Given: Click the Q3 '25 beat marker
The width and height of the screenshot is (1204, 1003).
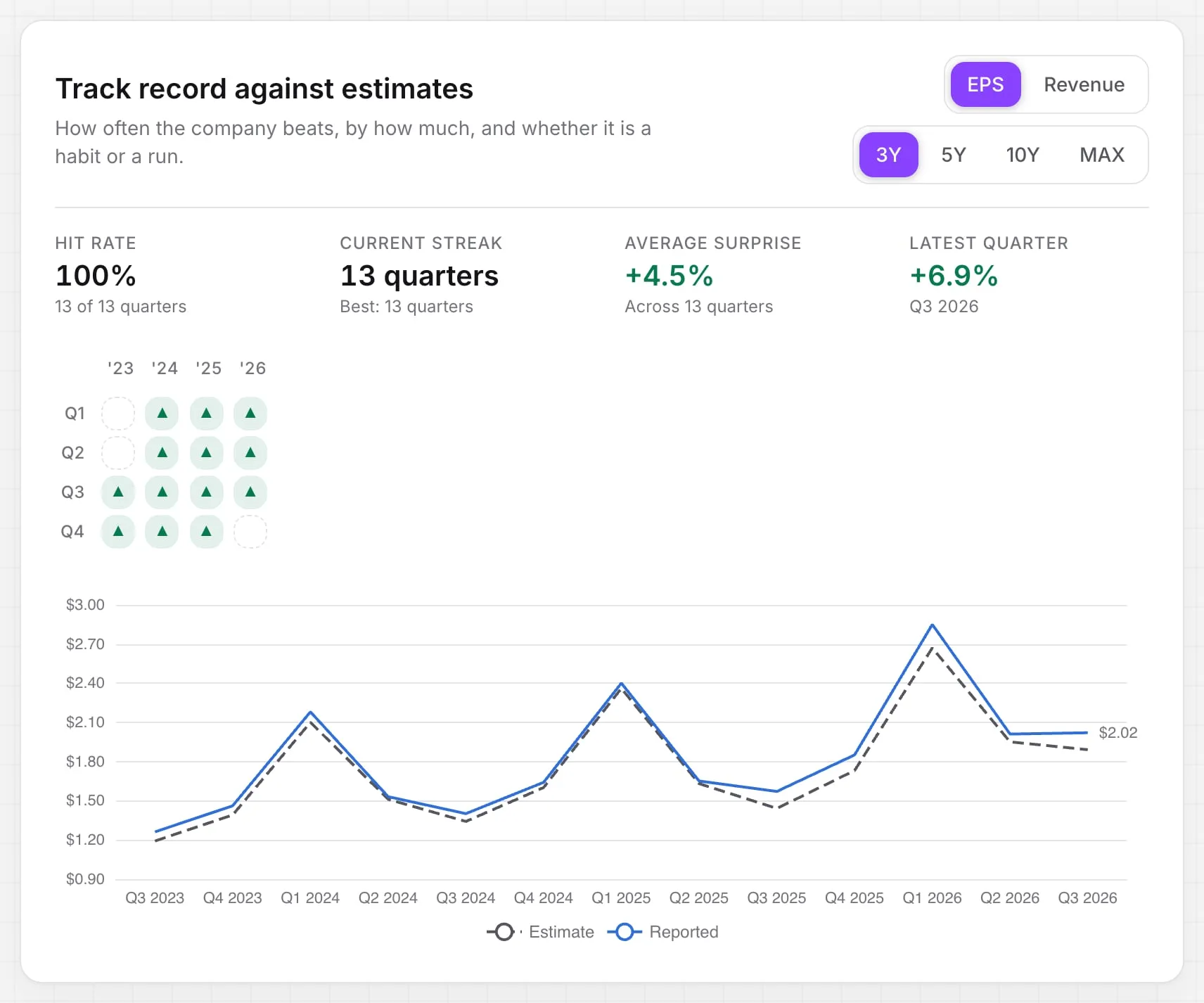Looking at the screenshot, I should 206,492.
